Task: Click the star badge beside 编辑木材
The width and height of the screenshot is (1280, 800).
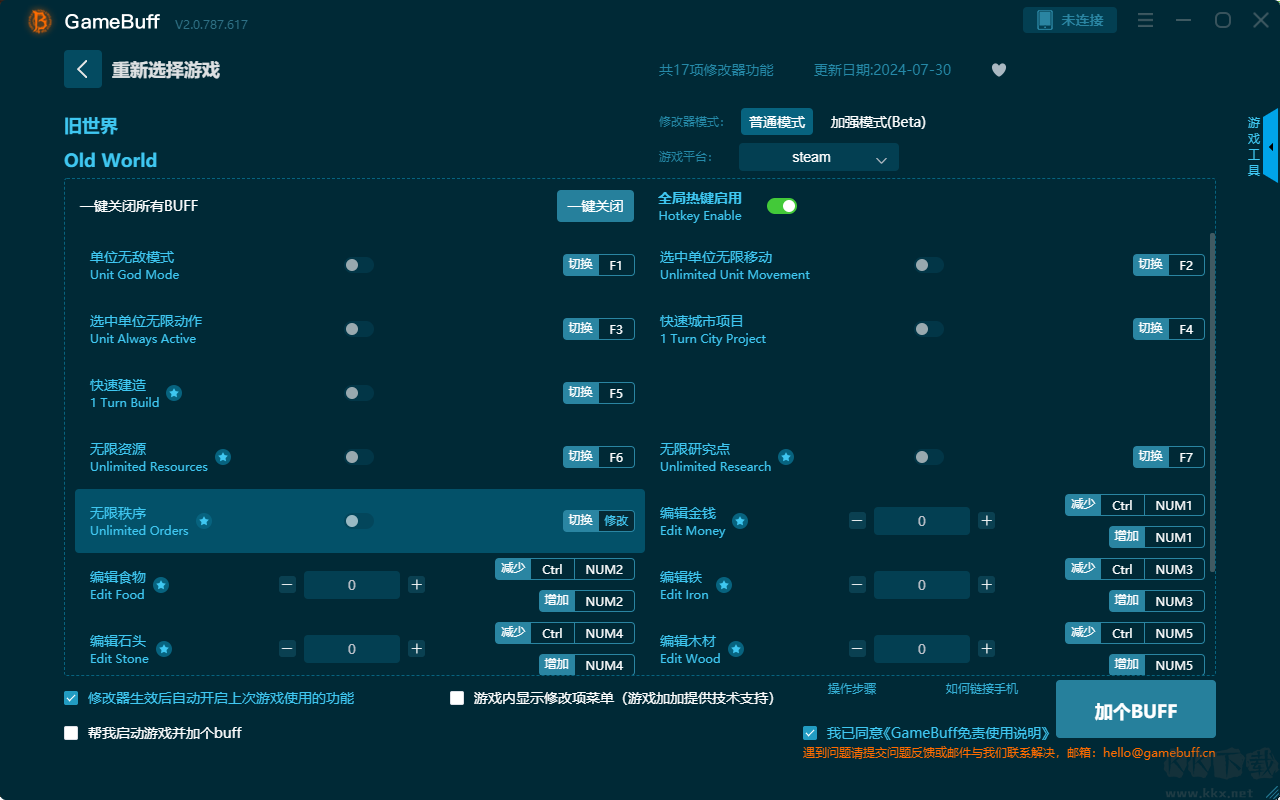Action: (x=736, y=649)
